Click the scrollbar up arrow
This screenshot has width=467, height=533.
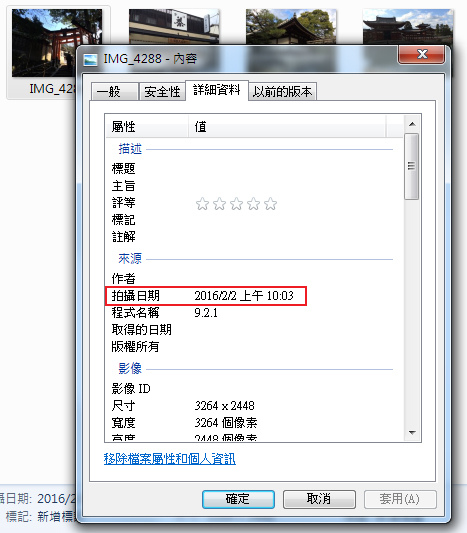[x=412, y=124]
